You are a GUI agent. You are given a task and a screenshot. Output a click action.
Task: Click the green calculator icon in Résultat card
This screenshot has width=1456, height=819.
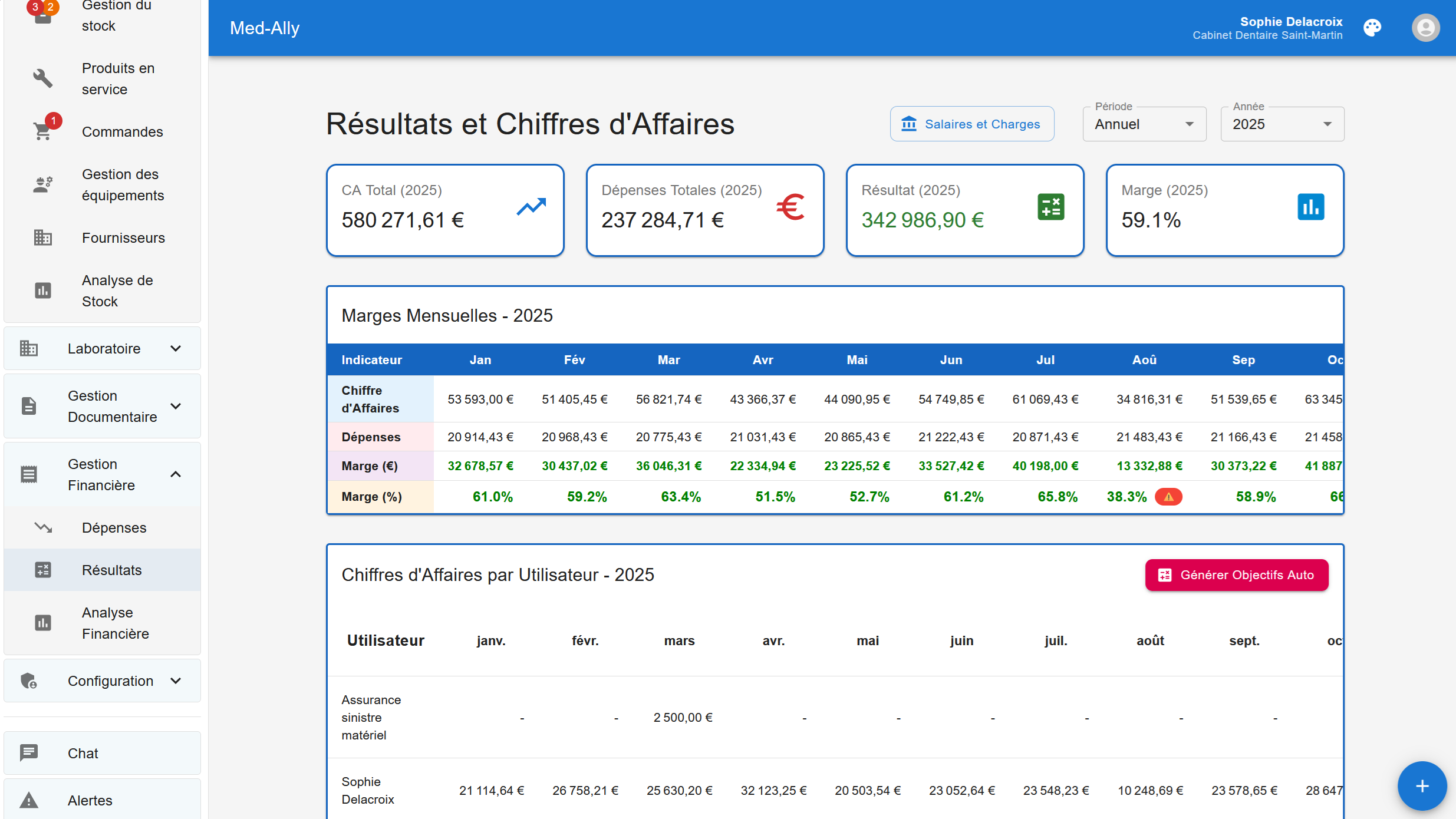1051,207
